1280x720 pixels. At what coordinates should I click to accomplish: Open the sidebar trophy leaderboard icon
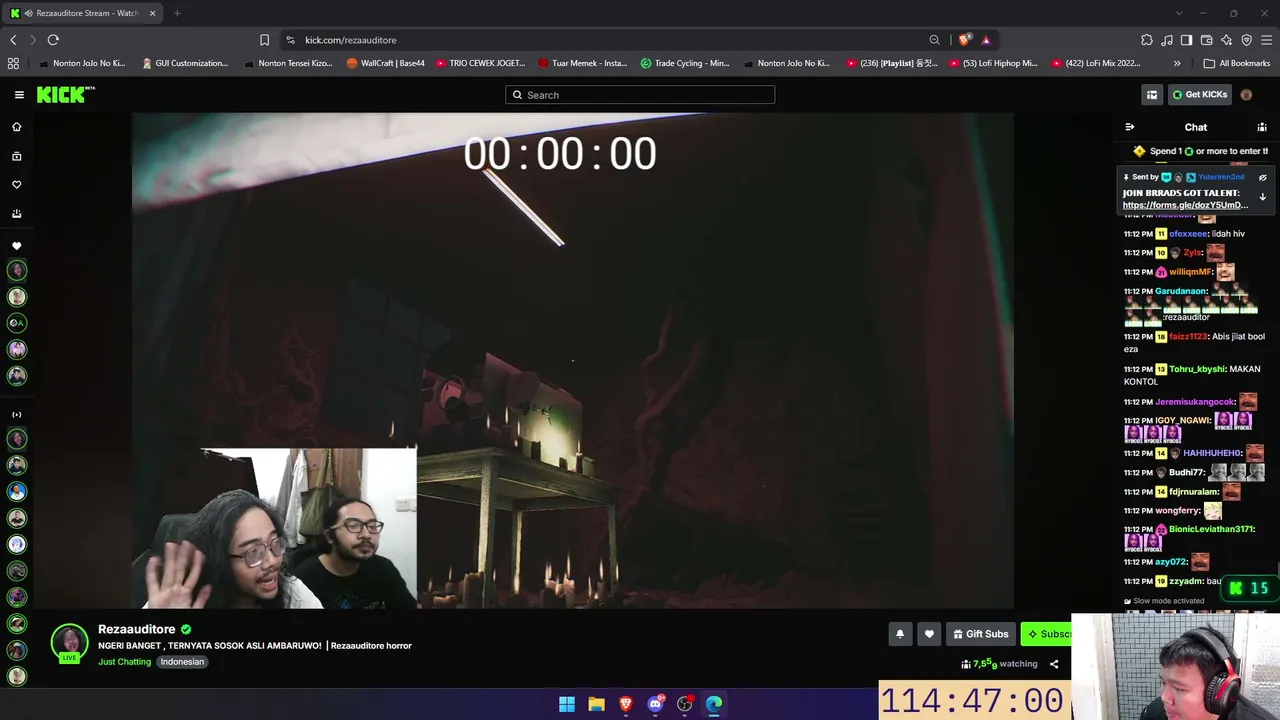(16, 213)
